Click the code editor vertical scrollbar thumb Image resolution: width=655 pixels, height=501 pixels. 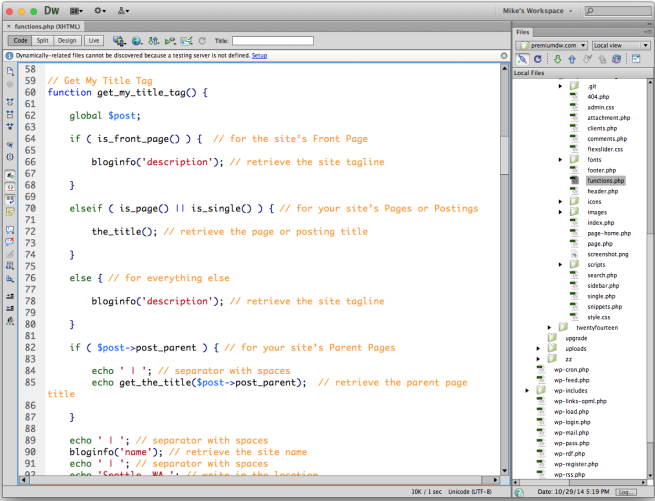point(505,155)
